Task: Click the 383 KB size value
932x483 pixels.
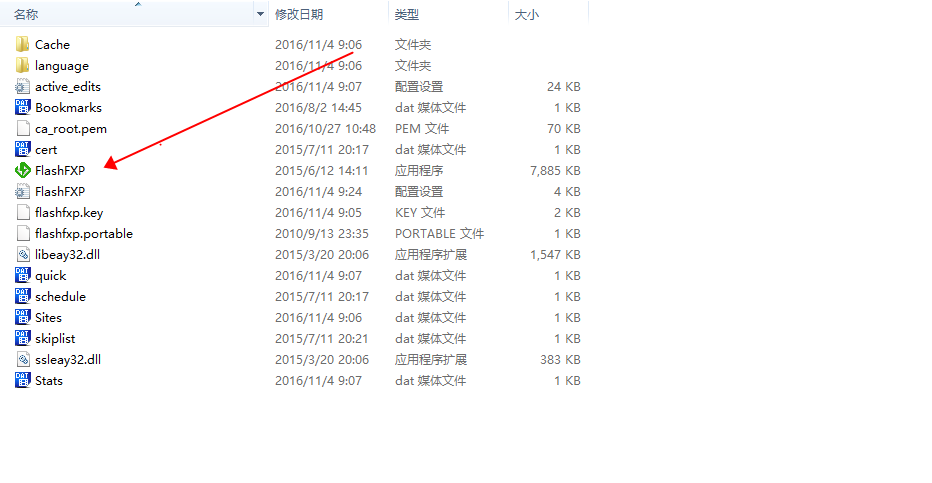Action: point(561,359)
